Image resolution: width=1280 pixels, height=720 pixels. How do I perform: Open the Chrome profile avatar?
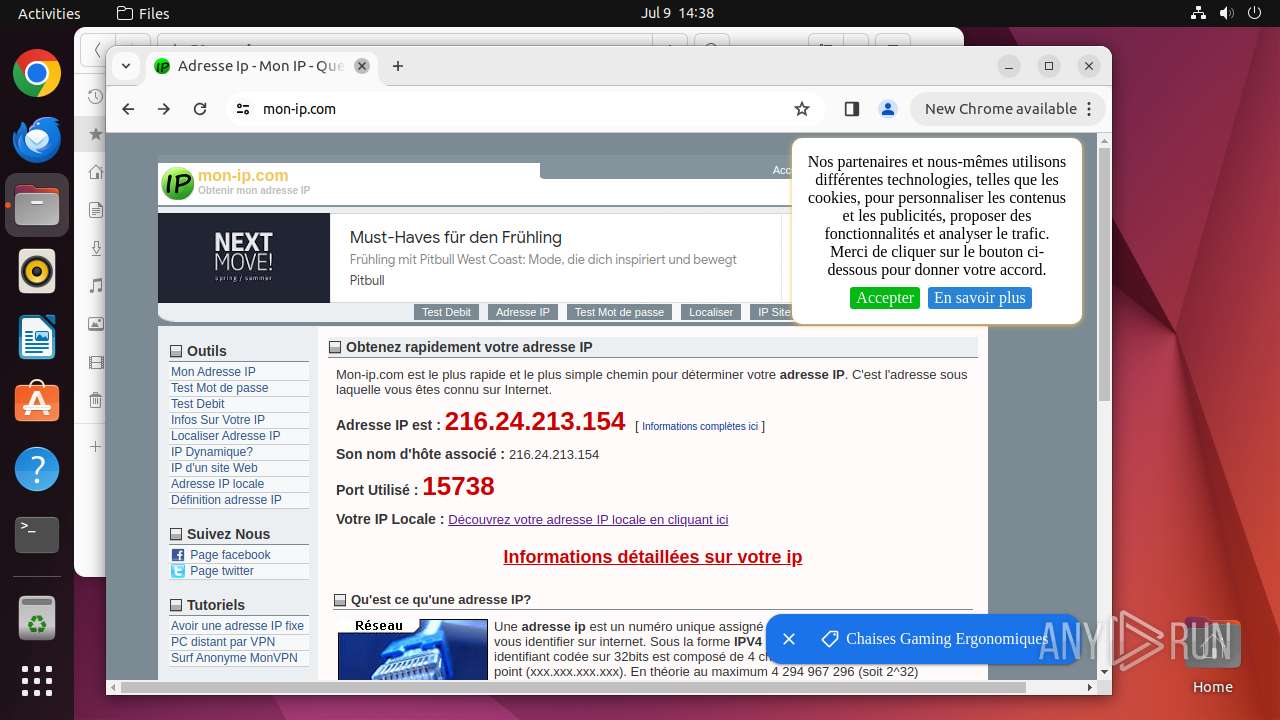(x=888, y=109)
